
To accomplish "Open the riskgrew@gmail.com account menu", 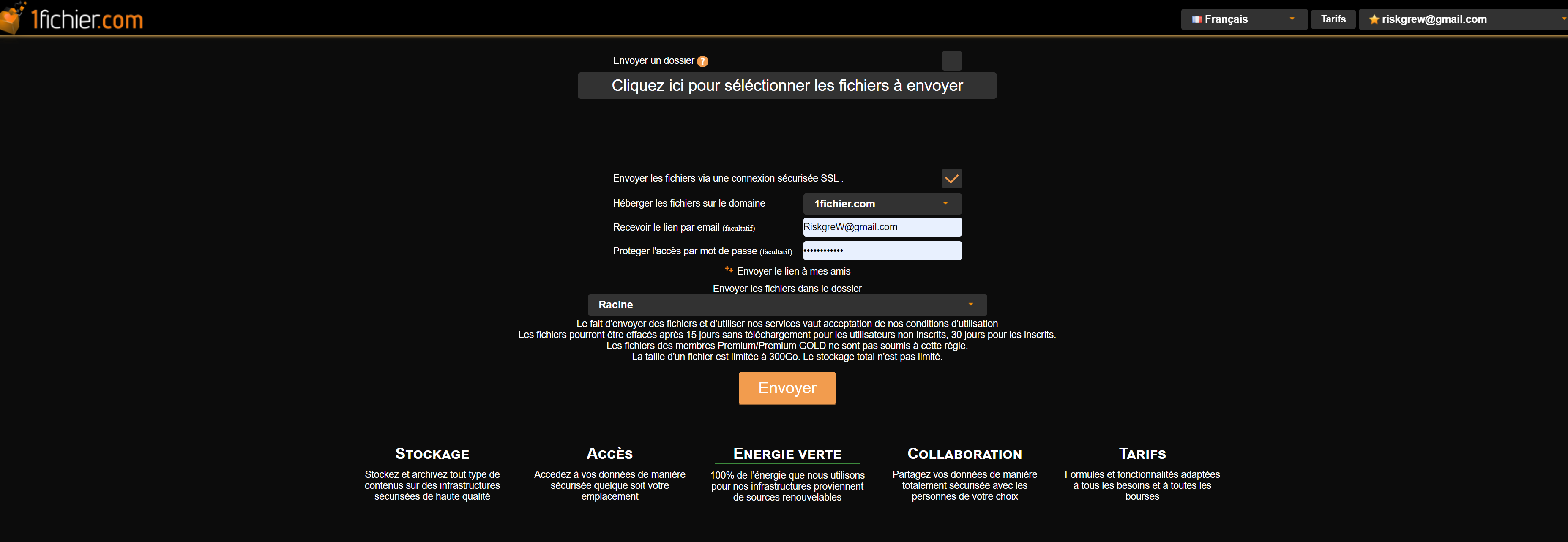I will (1463, 19).
